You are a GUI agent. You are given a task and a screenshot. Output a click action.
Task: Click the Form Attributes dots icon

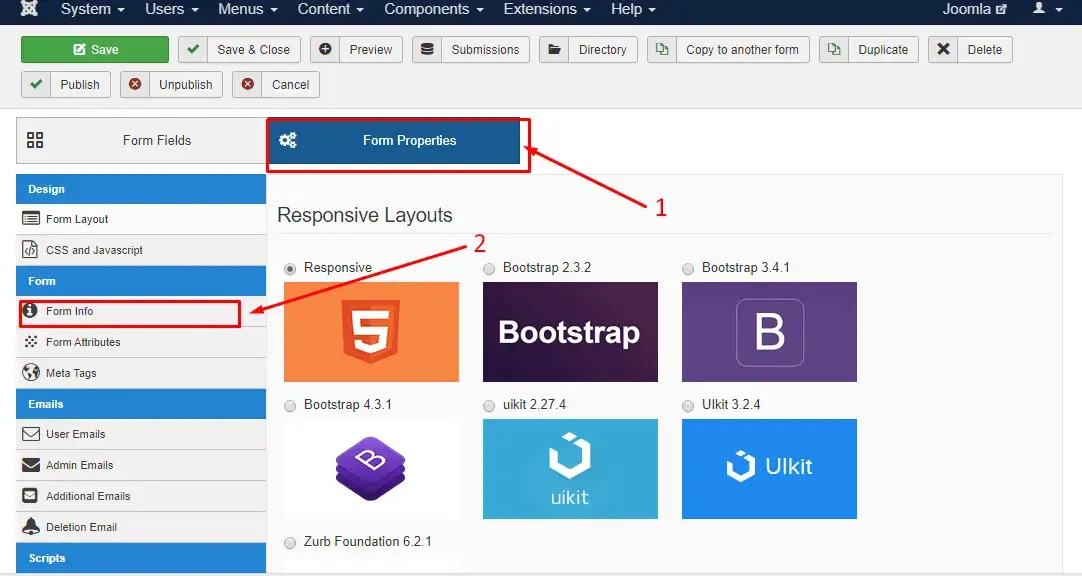tap(31, 341)
